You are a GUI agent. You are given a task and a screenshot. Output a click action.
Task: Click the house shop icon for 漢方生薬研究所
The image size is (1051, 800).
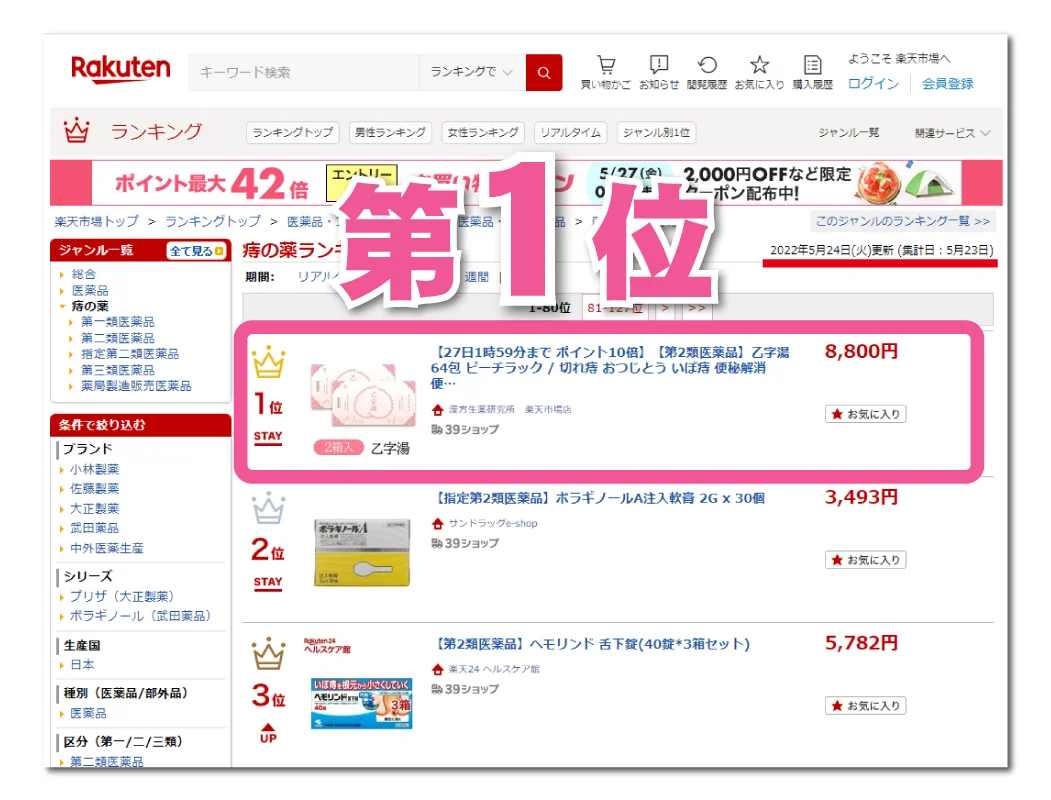438,409
